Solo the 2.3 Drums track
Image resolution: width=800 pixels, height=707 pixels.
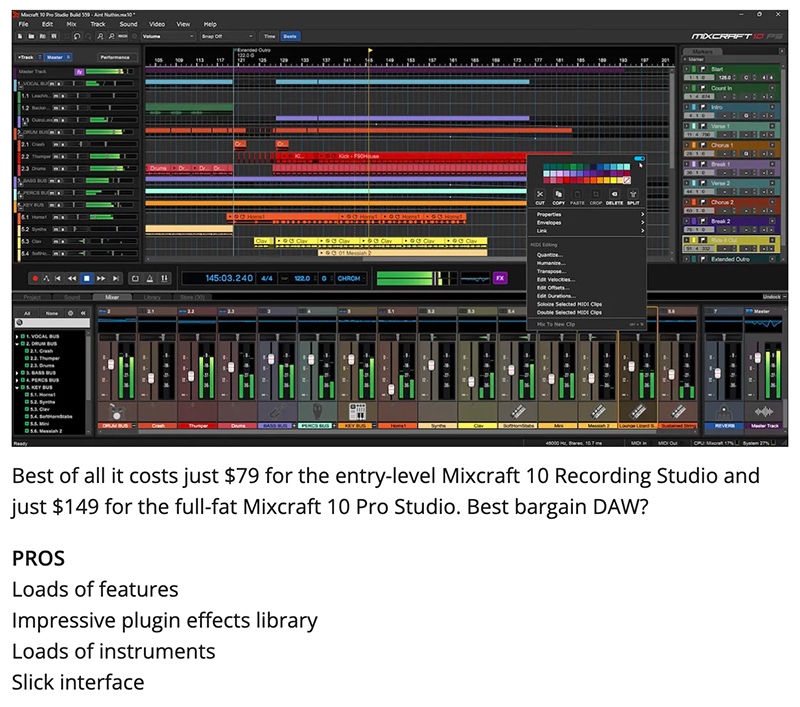[x=62, y=169]
